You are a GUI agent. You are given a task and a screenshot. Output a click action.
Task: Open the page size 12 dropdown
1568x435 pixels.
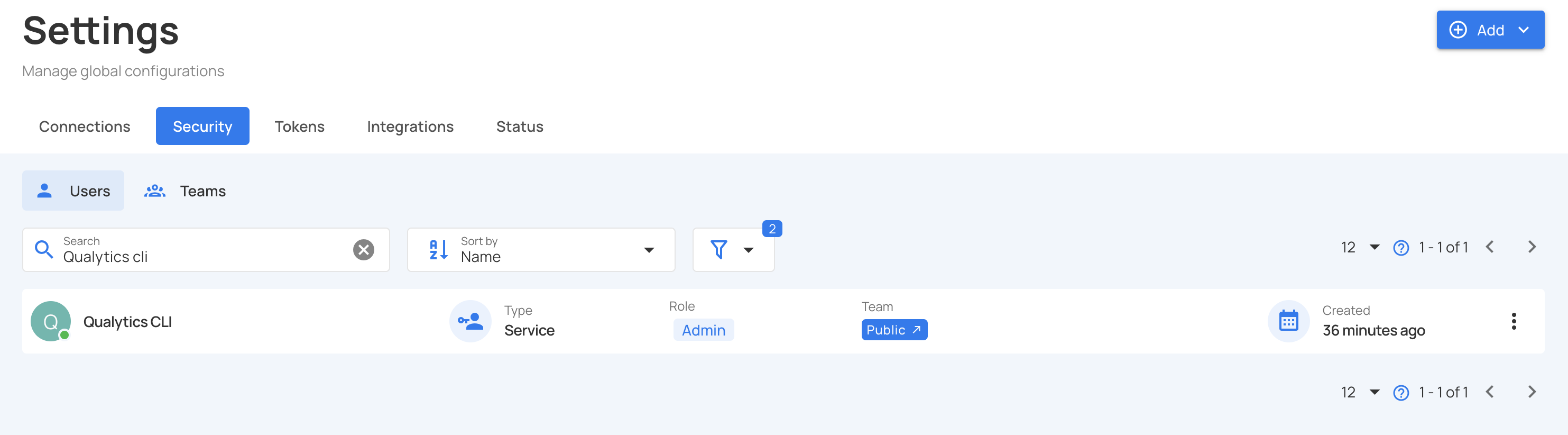(x=1359, y=247)
